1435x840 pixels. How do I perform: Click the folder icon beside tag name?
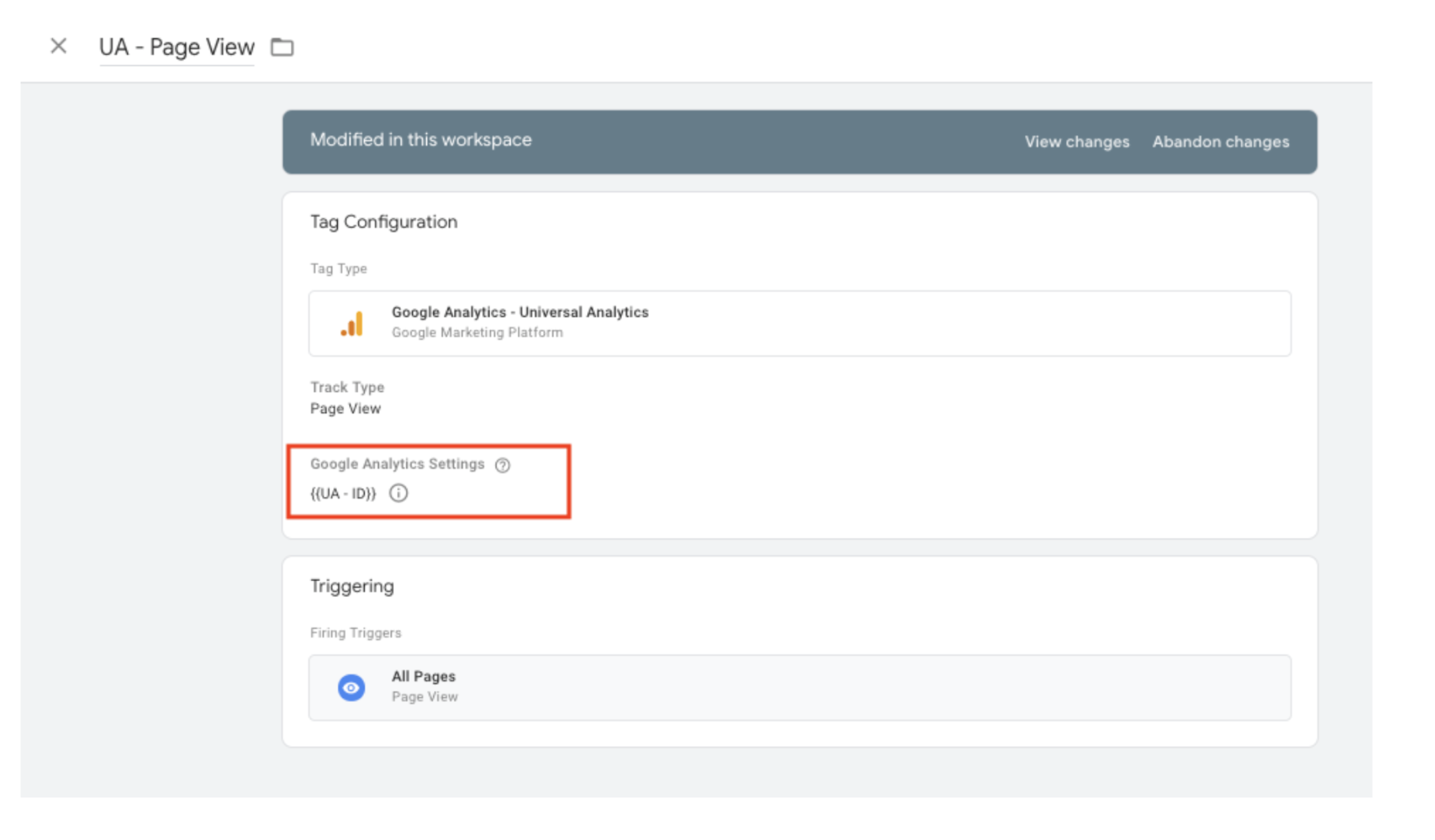point(282,47)
